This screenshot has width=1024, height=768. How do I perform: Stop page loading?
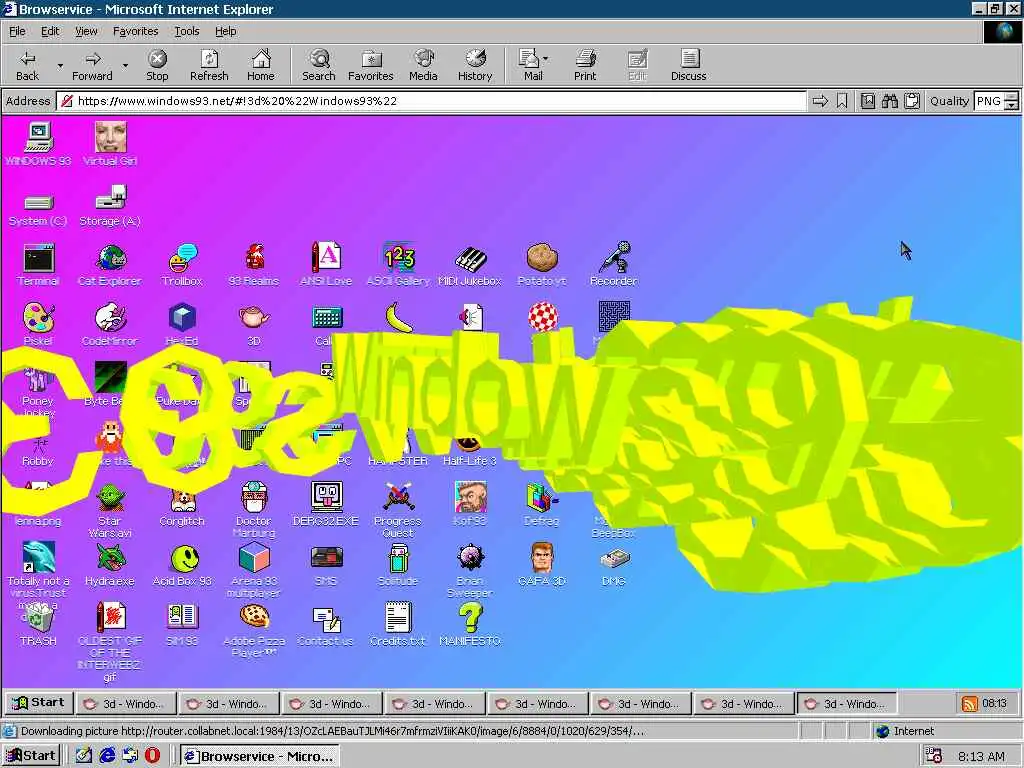tap(157, 65)
